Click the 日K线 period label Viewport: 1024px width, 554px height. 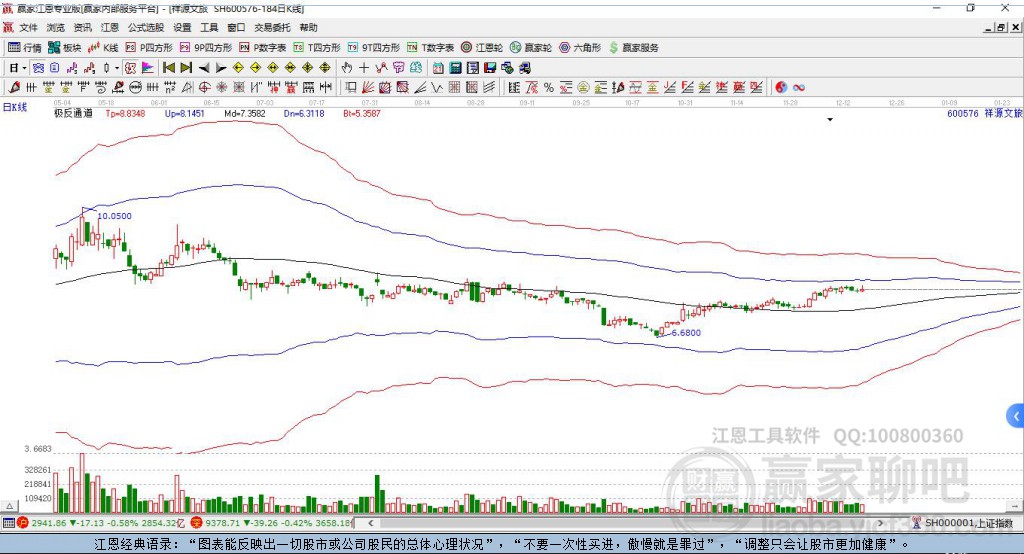(x=15, y=107)
